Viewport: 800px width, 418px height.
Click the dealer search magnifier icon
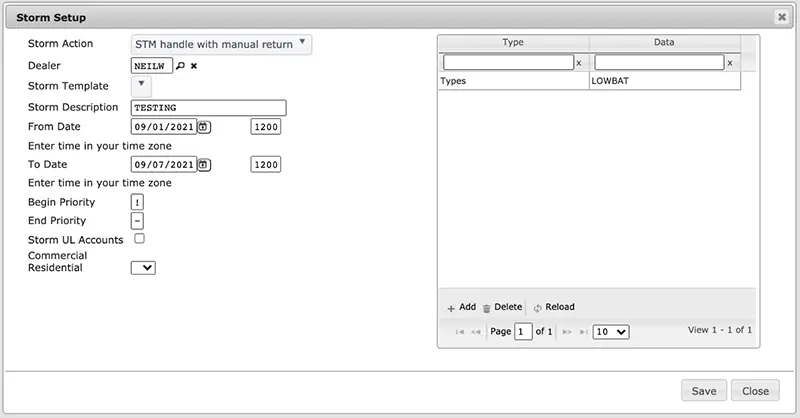point(180,65)
